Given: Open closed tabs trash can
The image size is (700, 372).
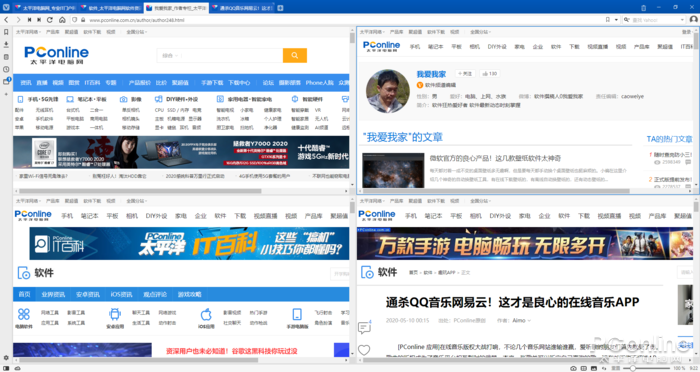Looking at the screenshot, I should coord(643,8).
